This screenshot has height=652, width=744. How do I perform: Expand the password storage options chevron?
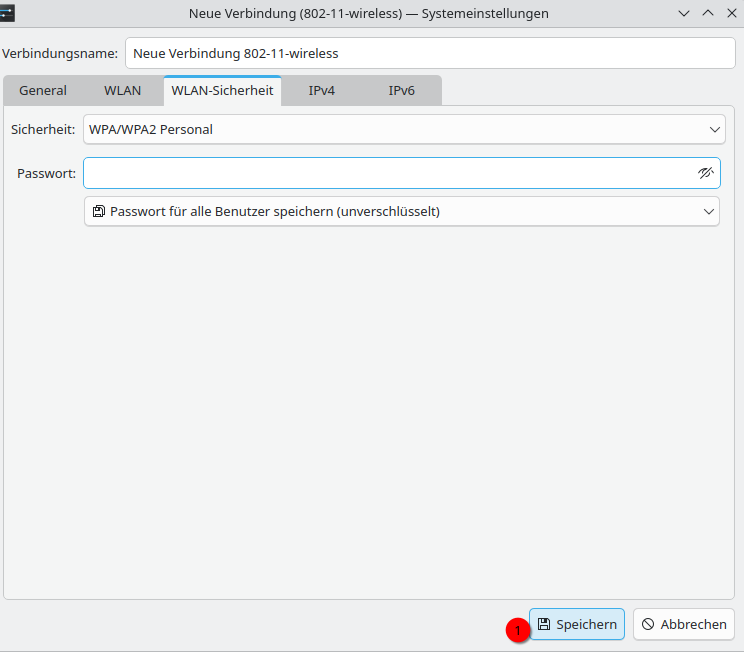pyautogui.click(x=709, y=212)
